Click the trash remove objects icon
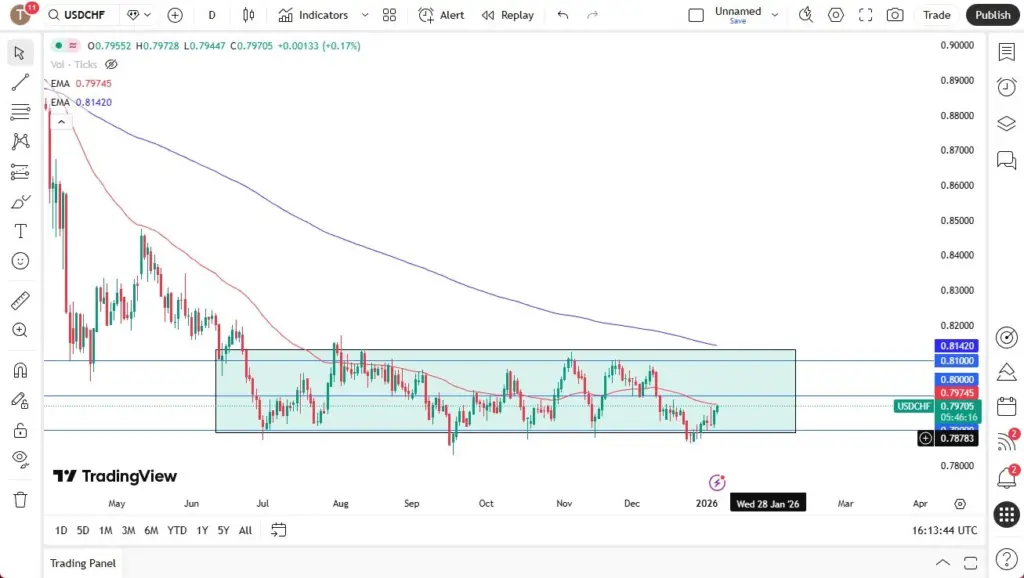Screen dimensions: 1024x578 click(x=20, y=499)
